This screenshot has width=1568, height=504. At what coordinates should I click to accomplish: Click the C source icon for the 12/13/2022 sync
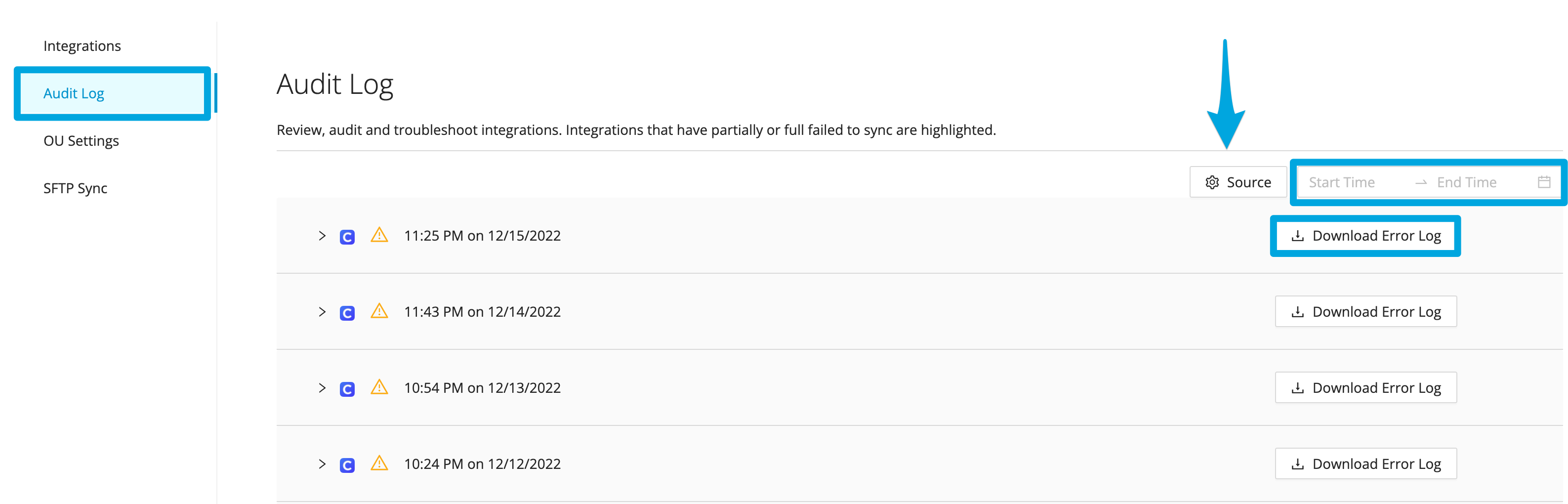(x=347, y=388)
